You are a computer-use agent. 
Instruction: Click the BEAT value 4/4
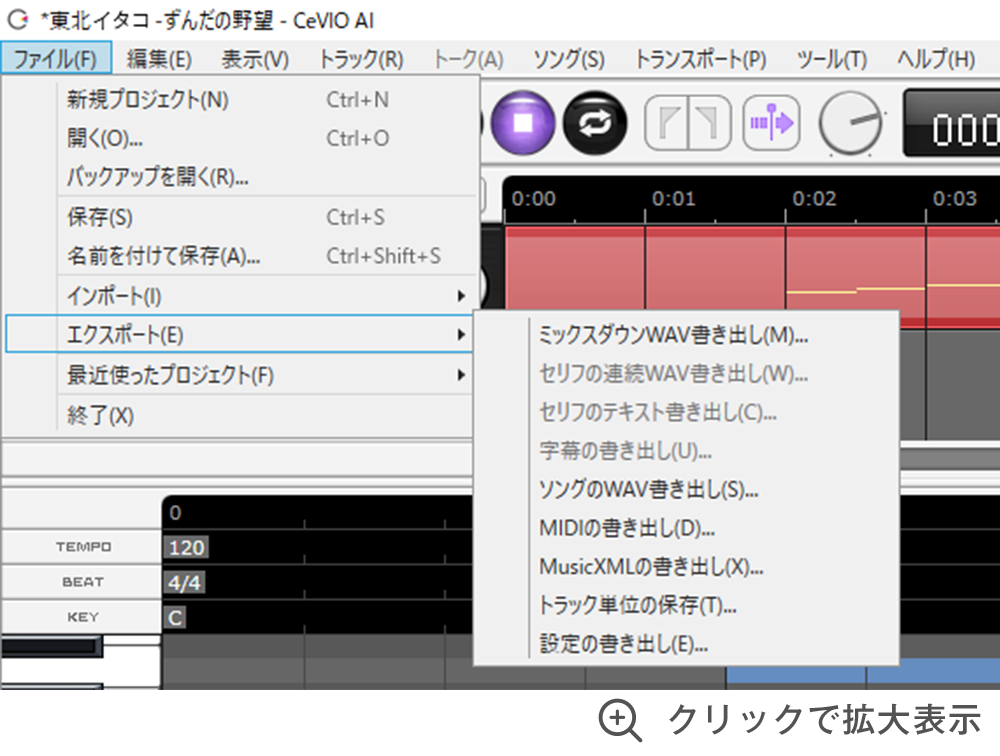click(184, 582)
